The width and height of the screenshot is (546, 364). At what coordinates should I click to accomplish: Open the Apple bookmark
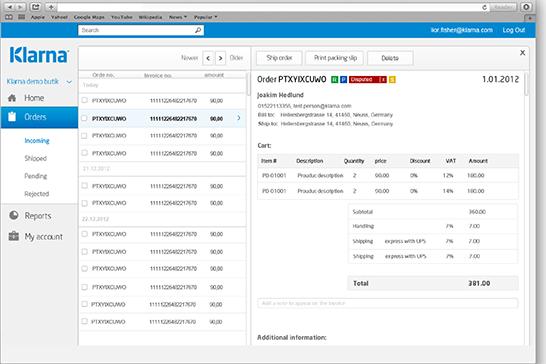[38, 17]
